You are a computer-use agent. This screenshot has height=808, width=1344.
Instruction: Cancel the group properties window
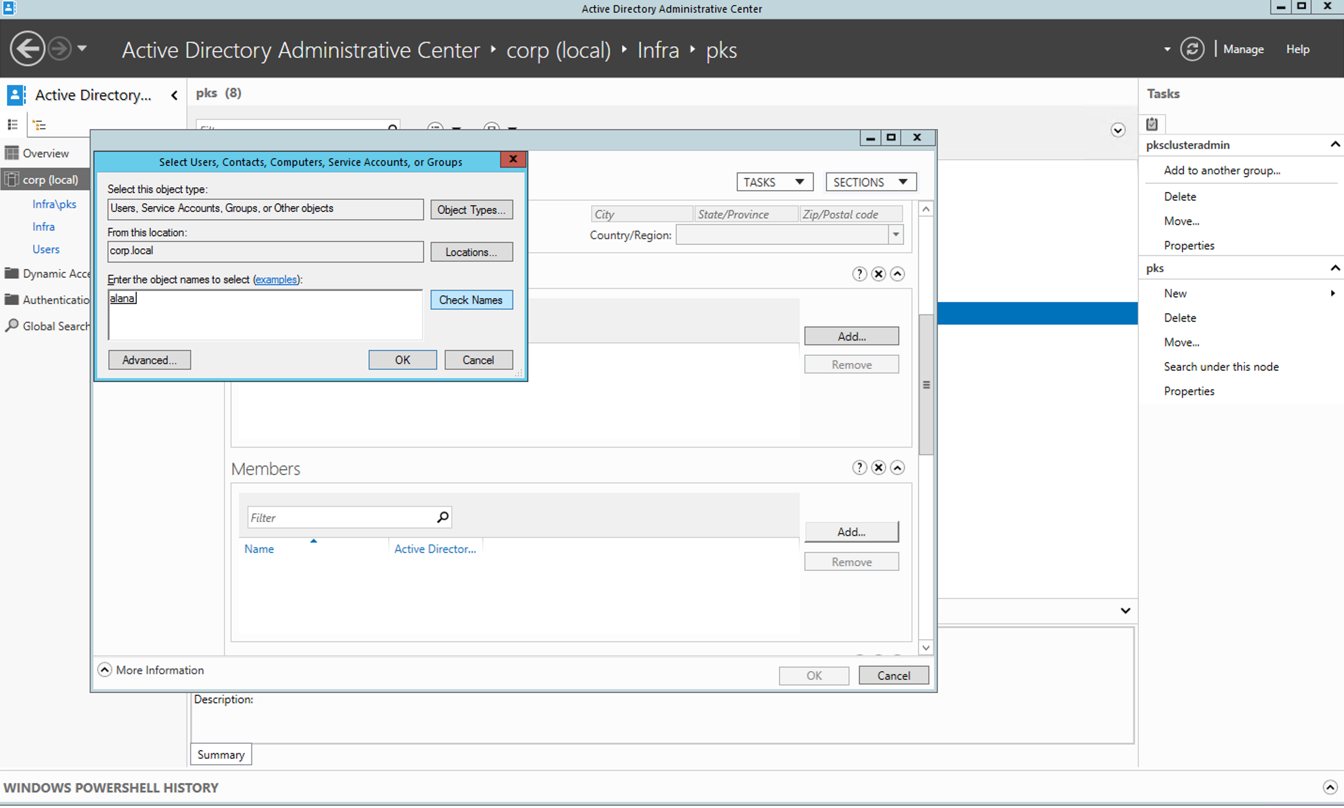coord(893,676)
